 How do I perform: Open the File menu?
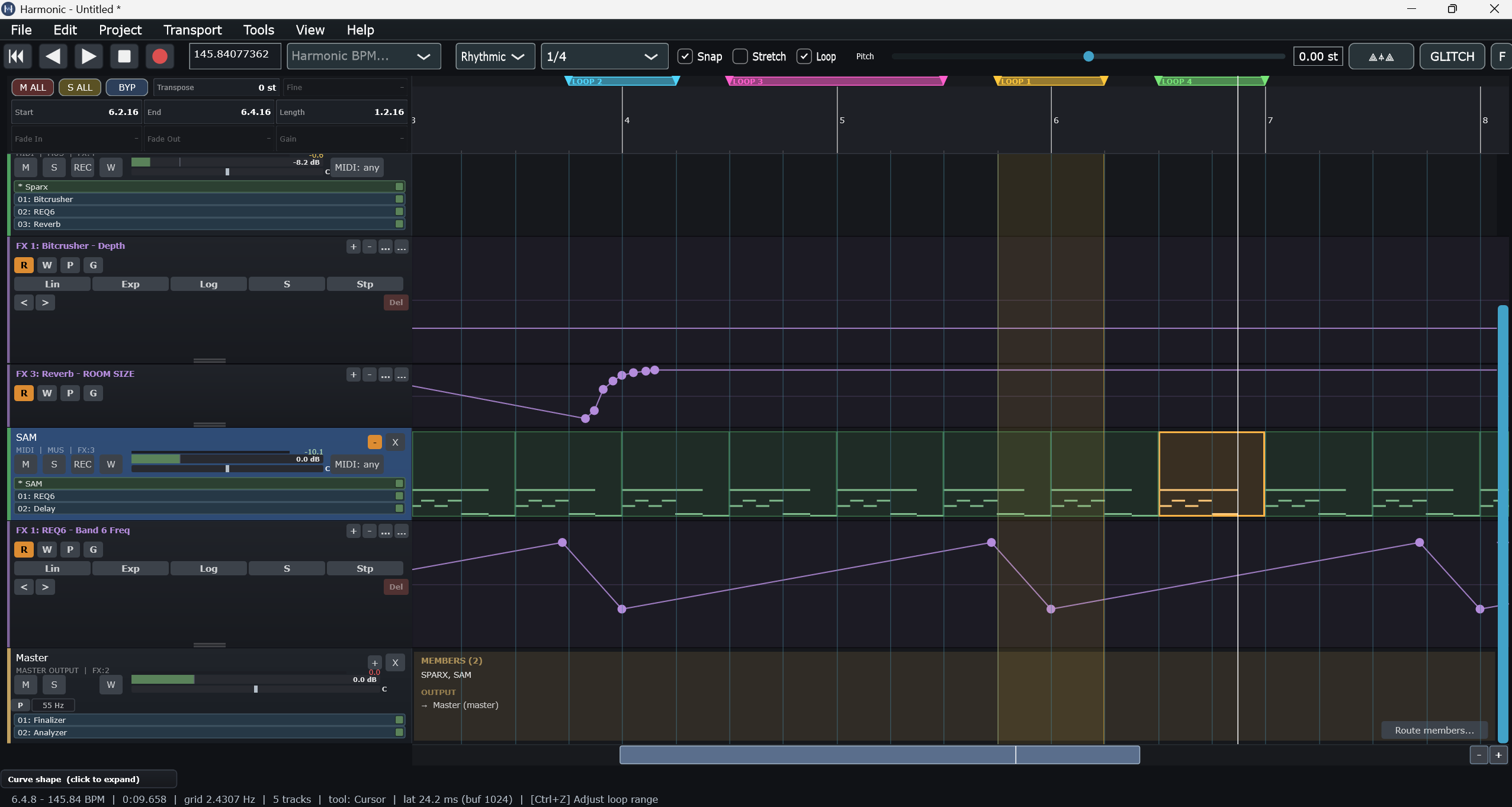(x=21, y=30)
